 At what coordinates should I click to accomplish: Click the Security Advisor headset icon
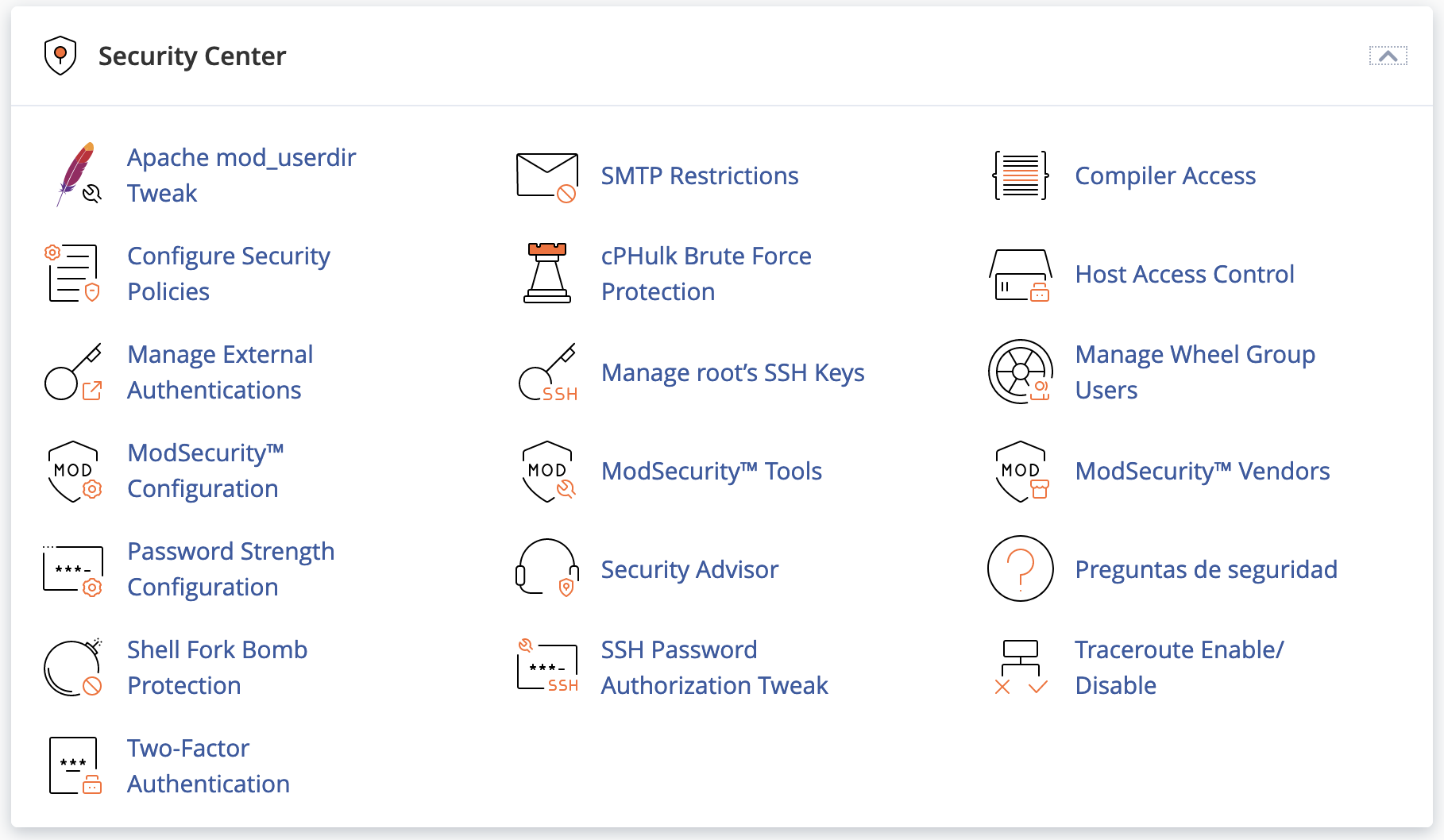click(x=546, y=568)
